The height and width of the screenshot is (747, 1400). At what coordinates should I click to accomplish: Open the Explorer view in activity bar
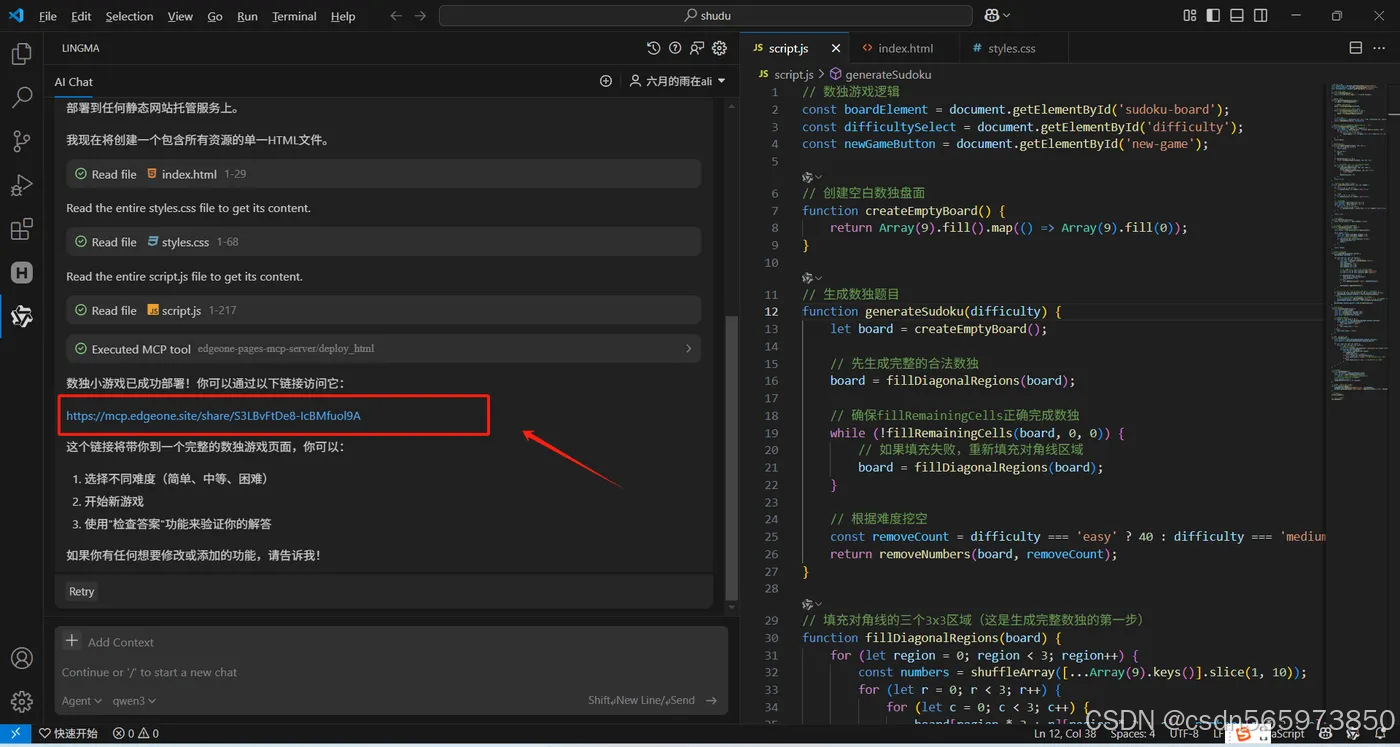(21, 54)
